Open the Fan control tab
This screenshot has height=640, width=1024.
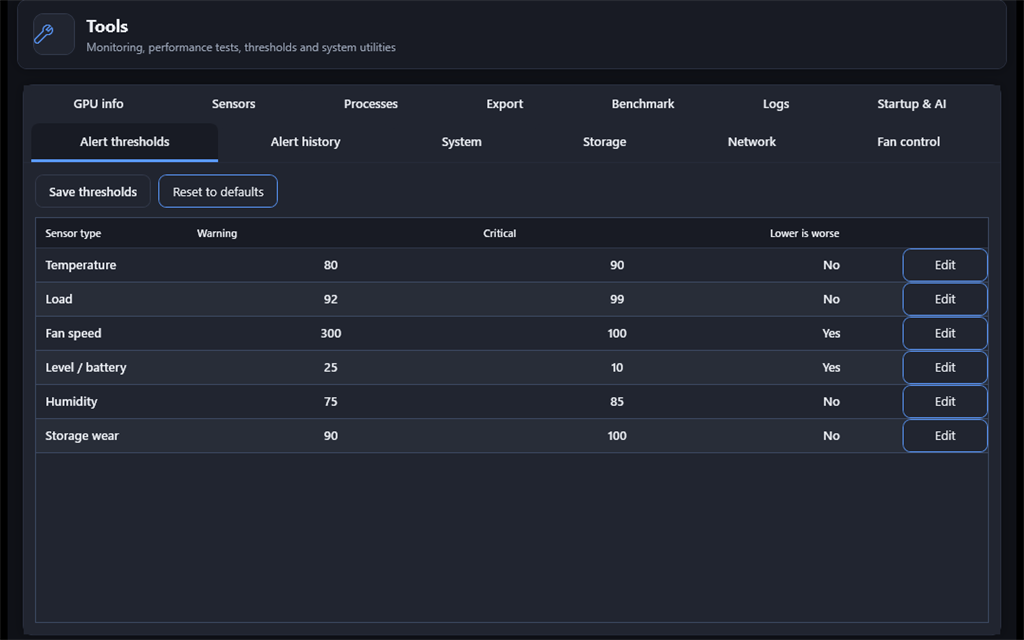908,142
